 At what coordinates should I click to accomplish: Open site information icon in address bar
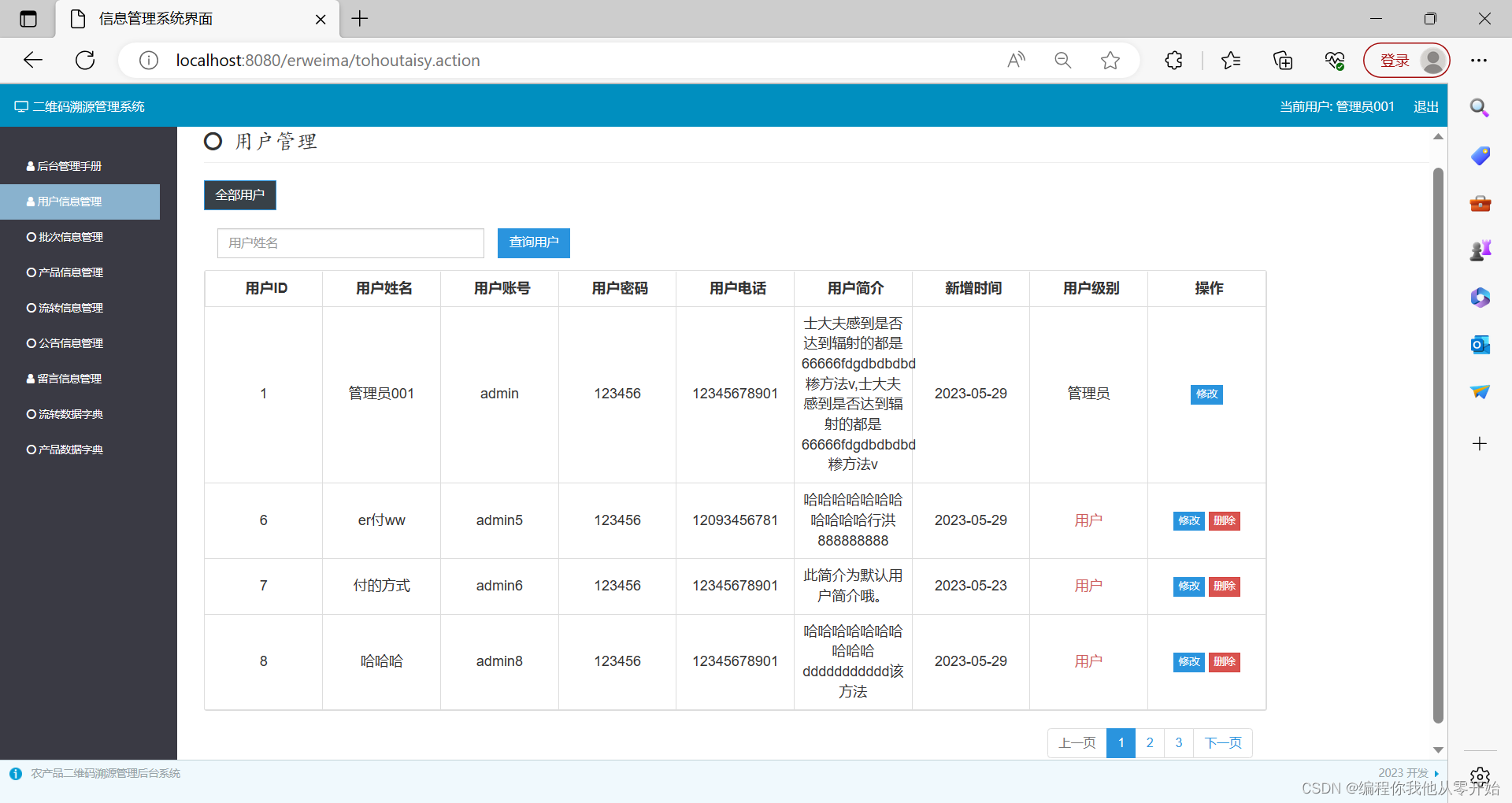coord(149,61)
